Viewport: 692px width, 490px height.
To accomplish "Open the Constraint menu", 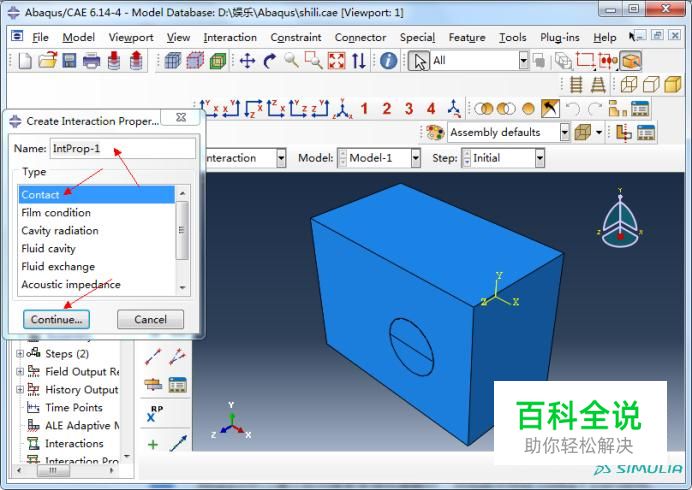I will click(x=296, y=38).
